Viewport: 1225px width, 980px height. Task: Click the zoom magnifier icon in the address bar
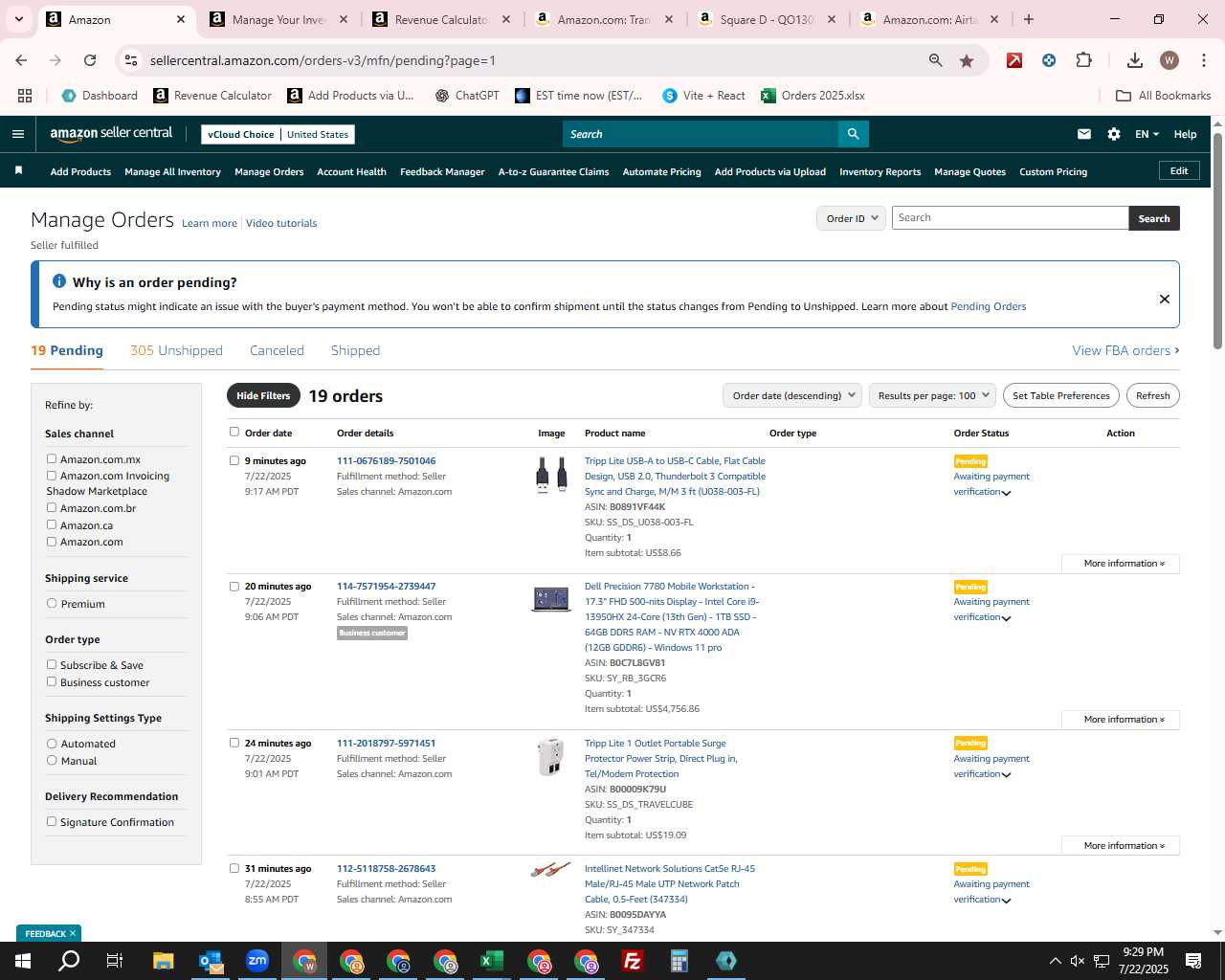[x=936, y=60]
